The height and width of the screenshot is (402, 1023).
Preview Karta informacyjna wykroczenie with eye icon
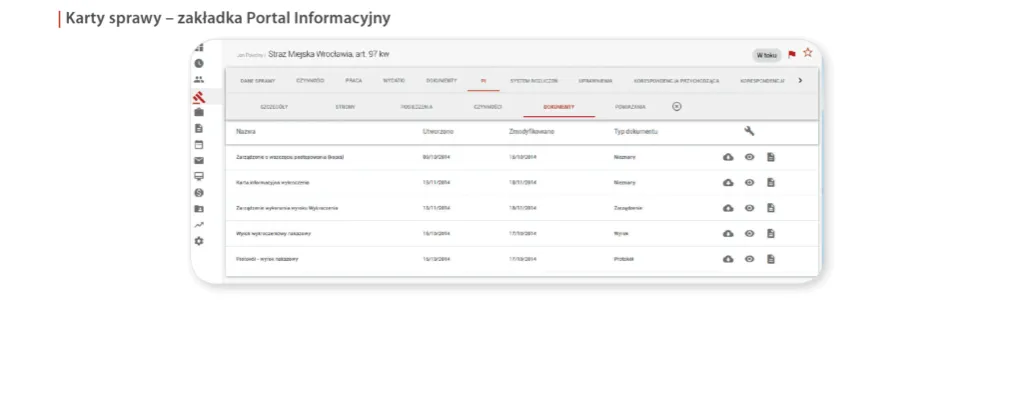tap(750, 183)
